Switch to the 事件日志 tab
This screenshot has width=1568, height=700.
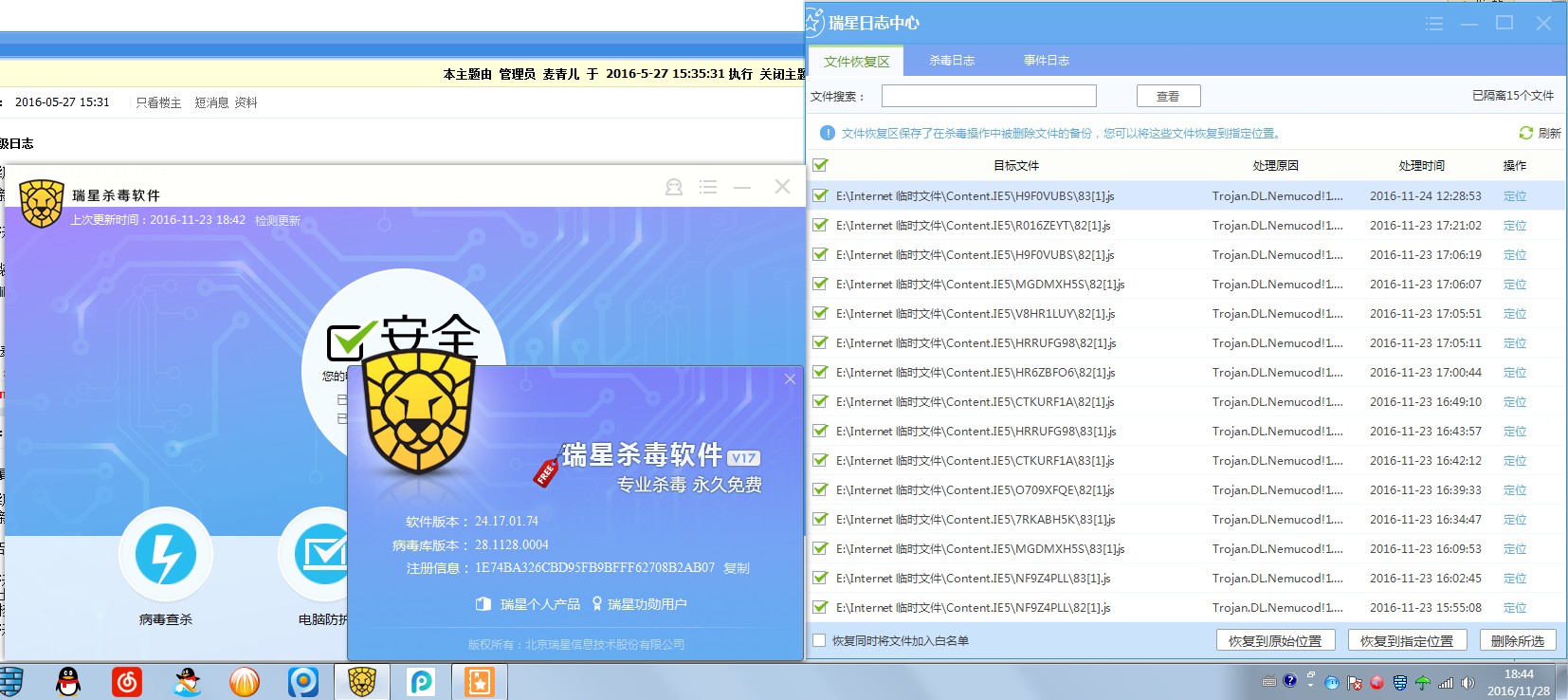tap(1047, 61)
